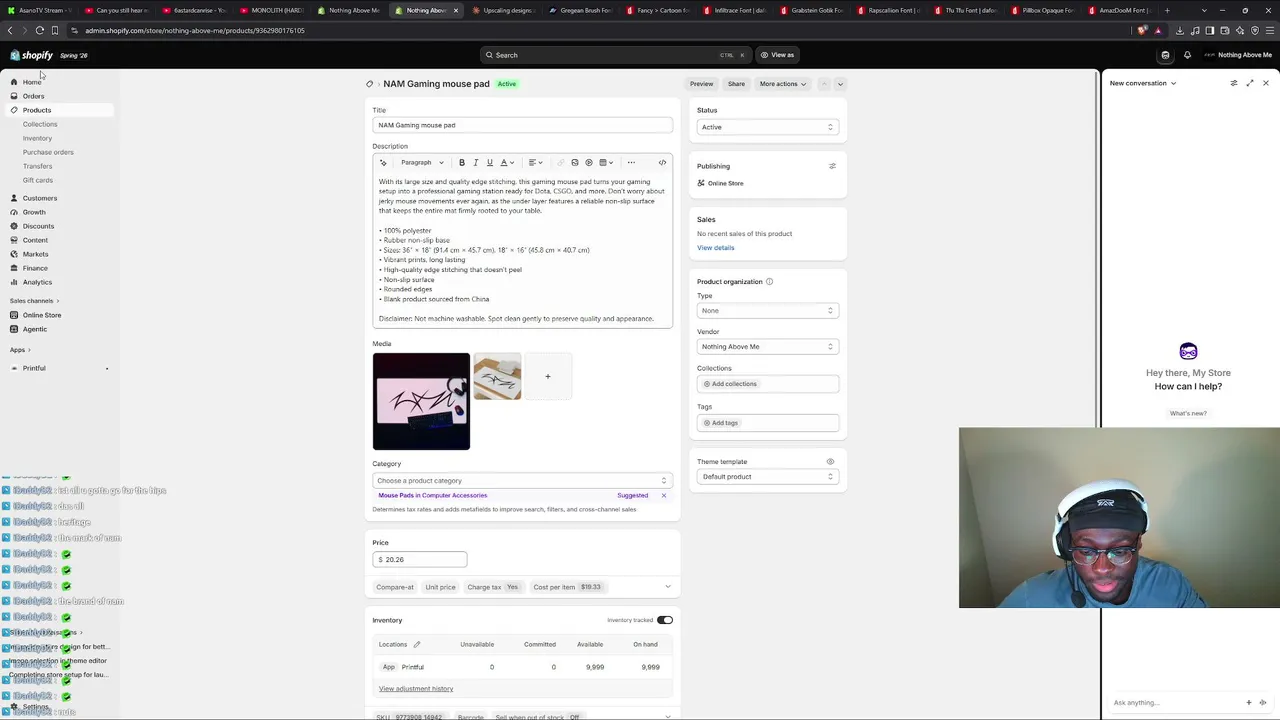This screenshot has height=720, width=1280.
Task: Click the product tag breadcrumb icon
Action: (370, 84)
